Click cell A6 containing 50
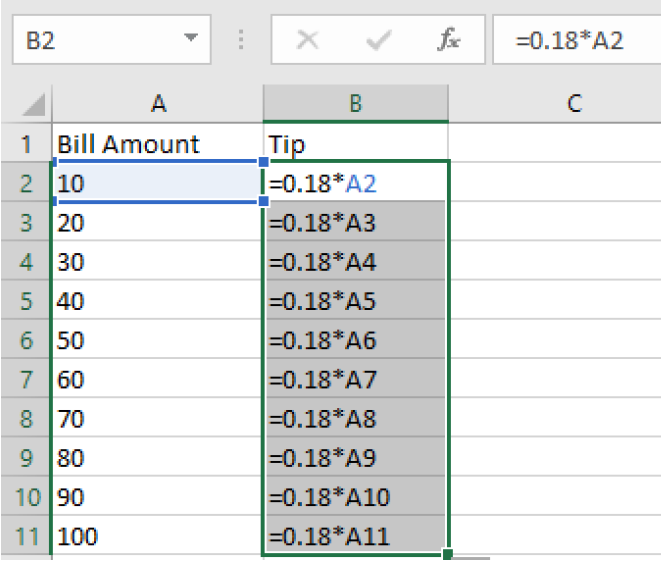 click(158, 339)
